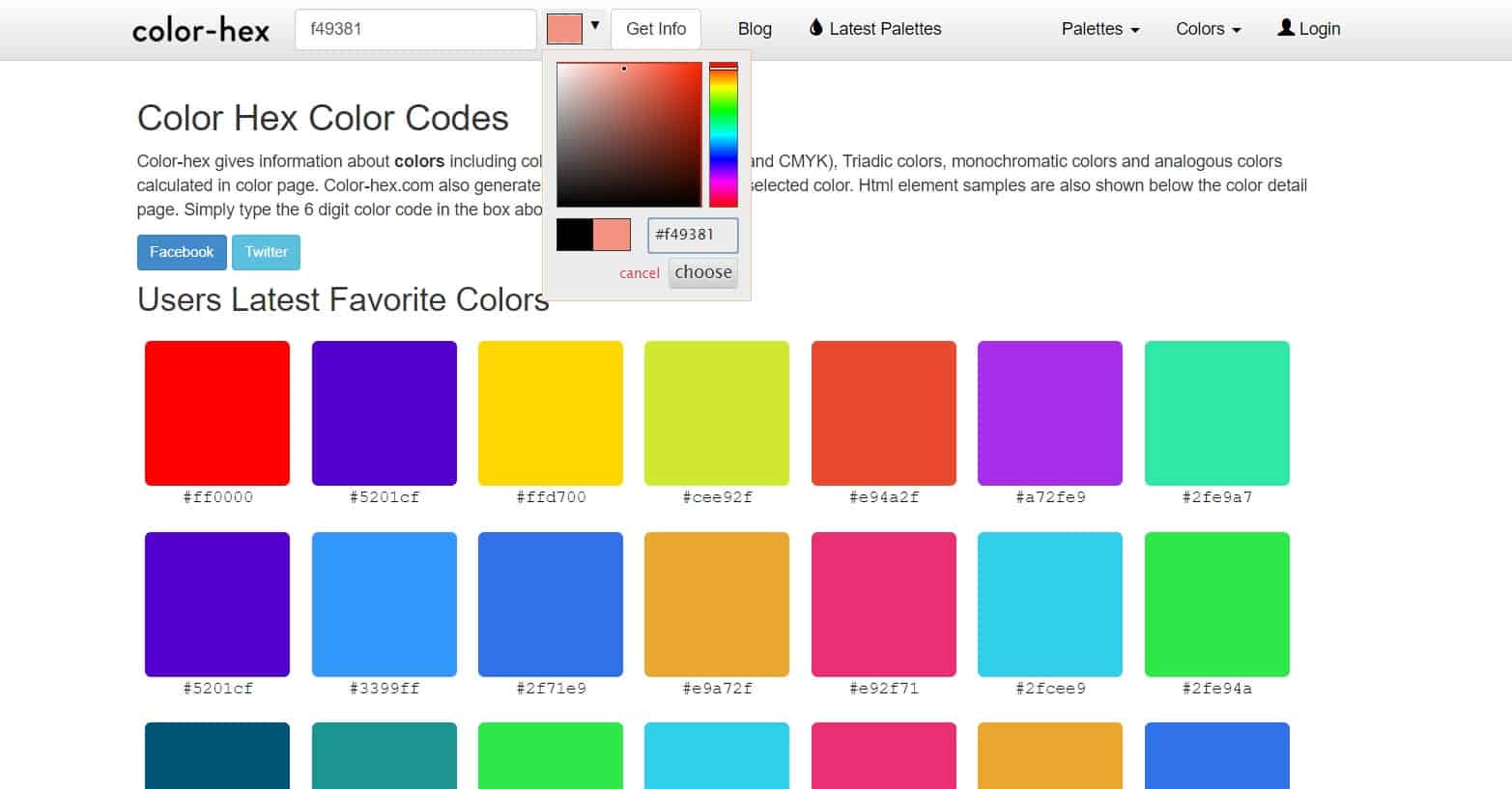
Task: Click the salmon preview swatch in navbar
Action: coord(564,29)
